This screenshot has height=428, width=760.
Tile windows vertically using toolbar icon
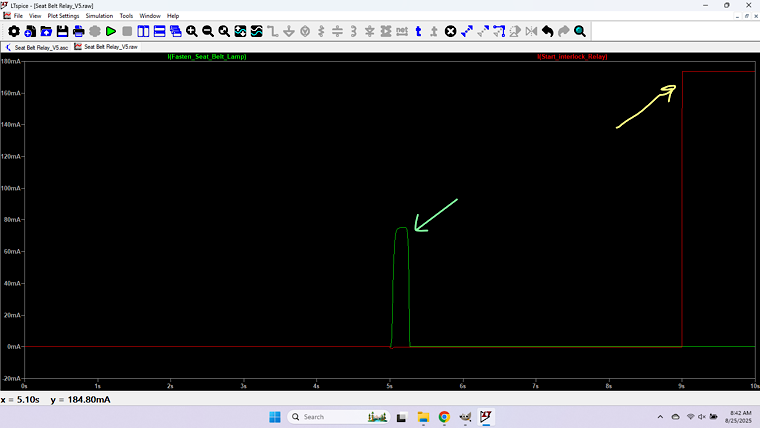[x=143, y=32]
